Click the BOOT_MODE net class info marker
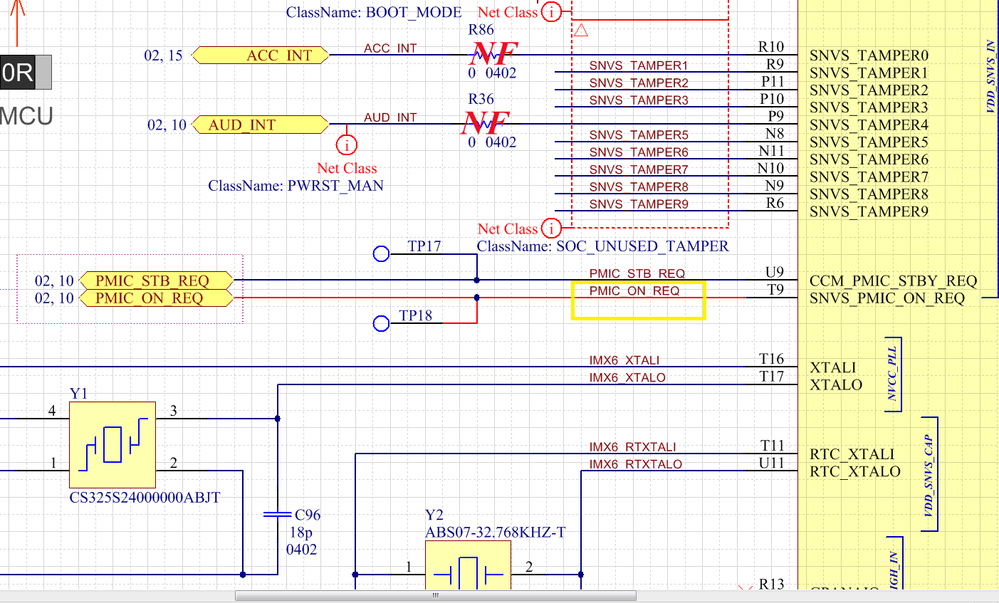Image resolution: width=999 pixels, height=603 pixels. (x=551, y=11)
